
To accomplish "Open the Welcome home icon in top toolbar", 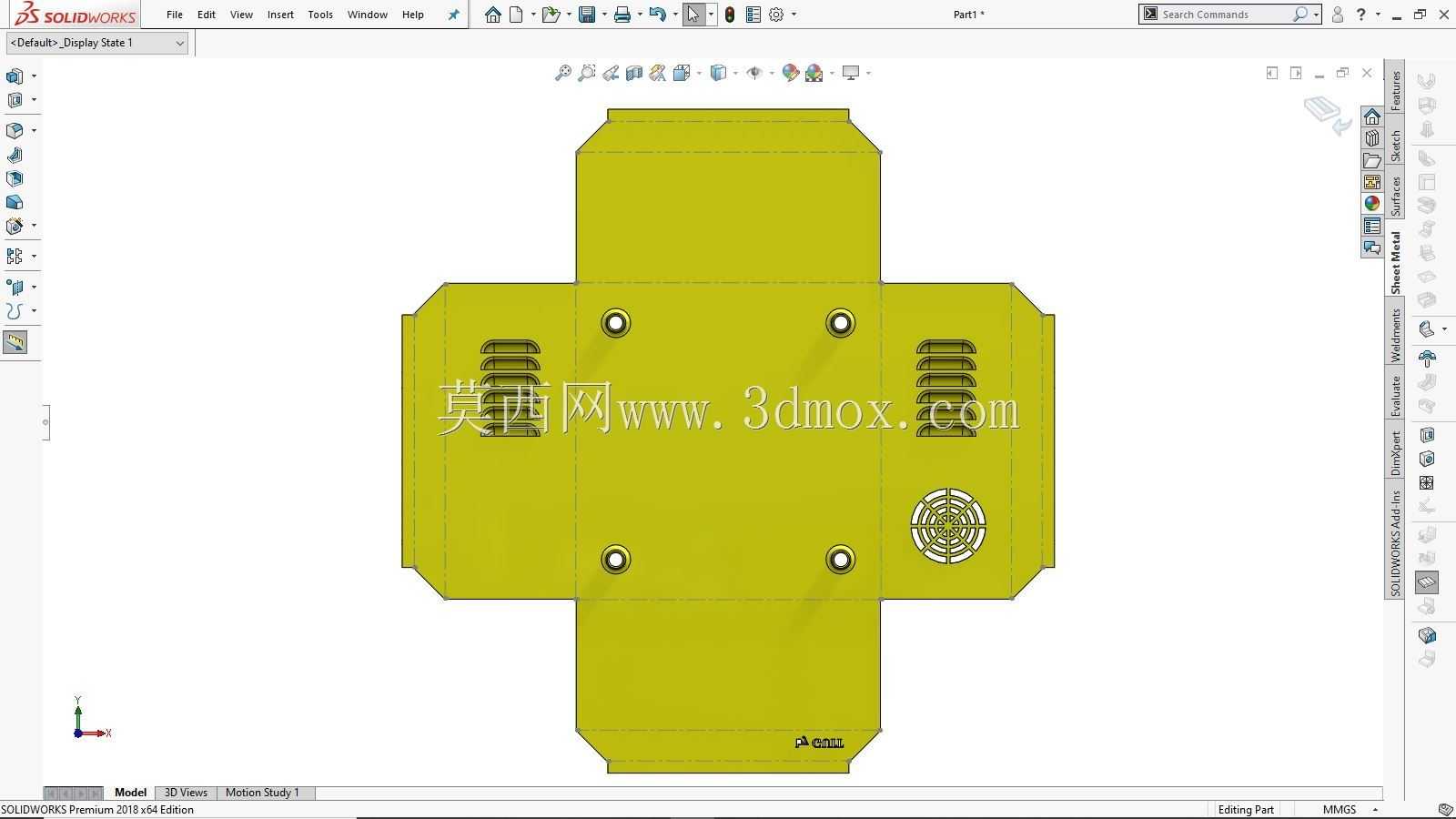I will click(492, 15).
